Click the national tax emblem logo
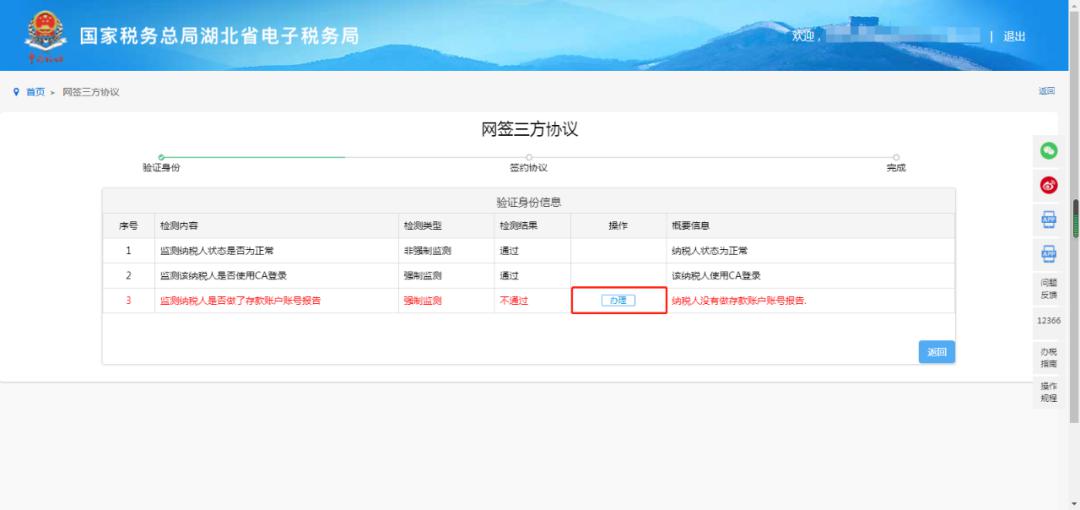The height and width of the screenshot is (510, 1080). pos(44,36)
